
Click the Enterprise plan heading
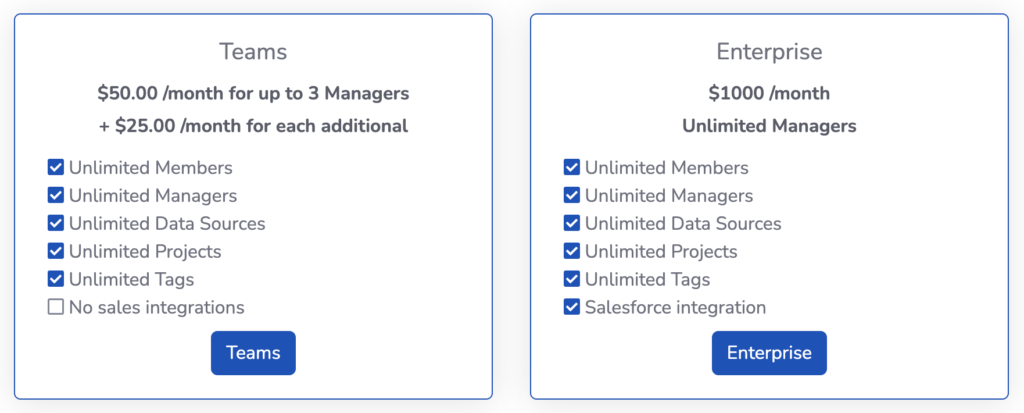(769, 52)
